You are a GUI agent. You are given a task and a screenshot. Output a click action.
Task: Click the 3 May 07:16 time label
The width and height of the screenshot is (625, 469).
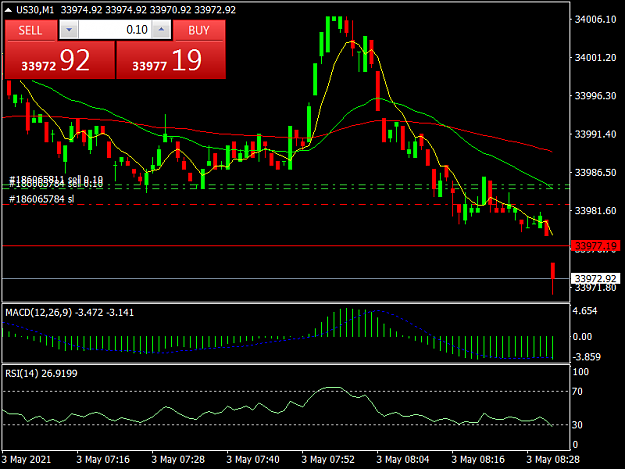coord(103,459)
